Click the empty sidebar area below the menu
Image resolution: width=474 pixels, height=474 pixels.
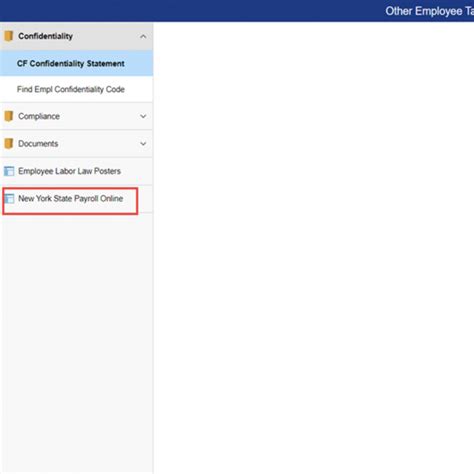76,343
